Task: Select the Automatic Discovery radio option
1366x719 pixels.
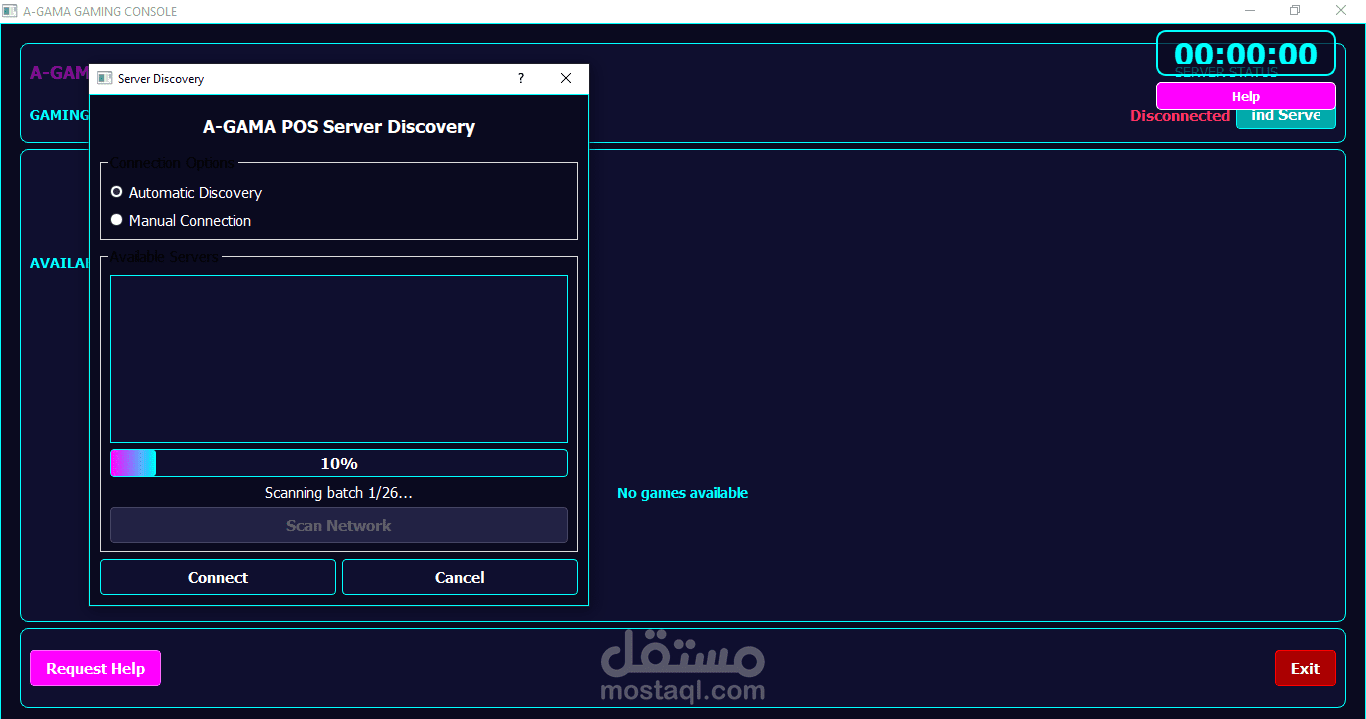Action: [x=186, y=192]
